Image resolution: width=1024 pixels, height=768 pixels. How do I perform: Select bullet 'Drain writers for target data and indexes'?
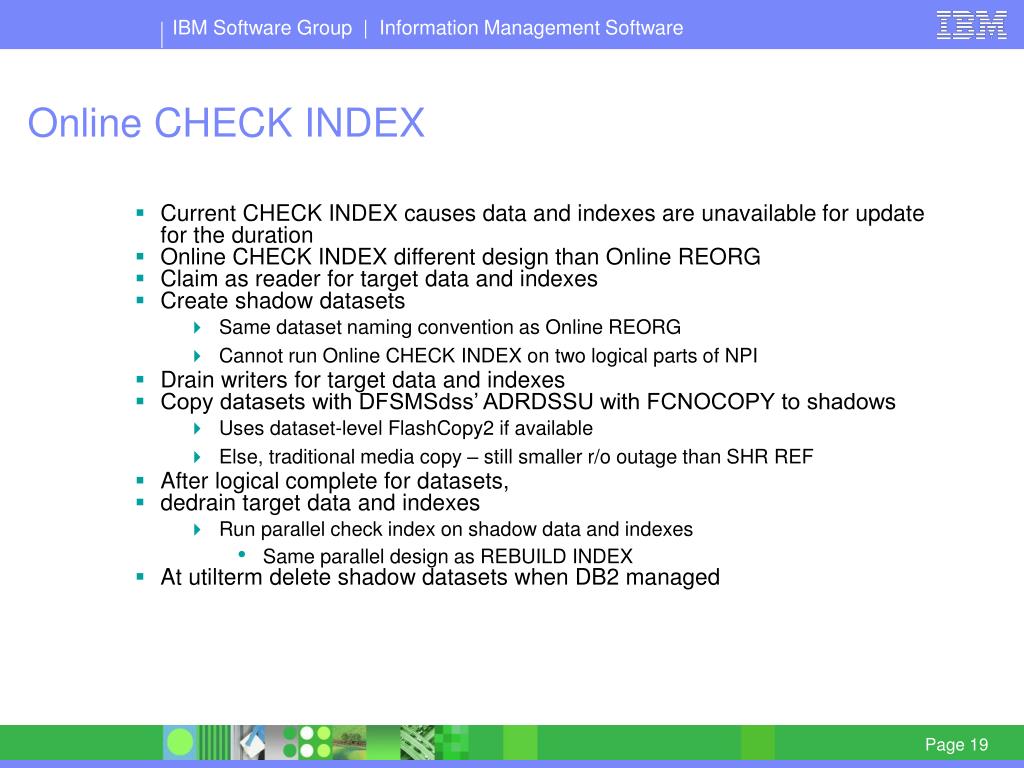coord(362,380)
